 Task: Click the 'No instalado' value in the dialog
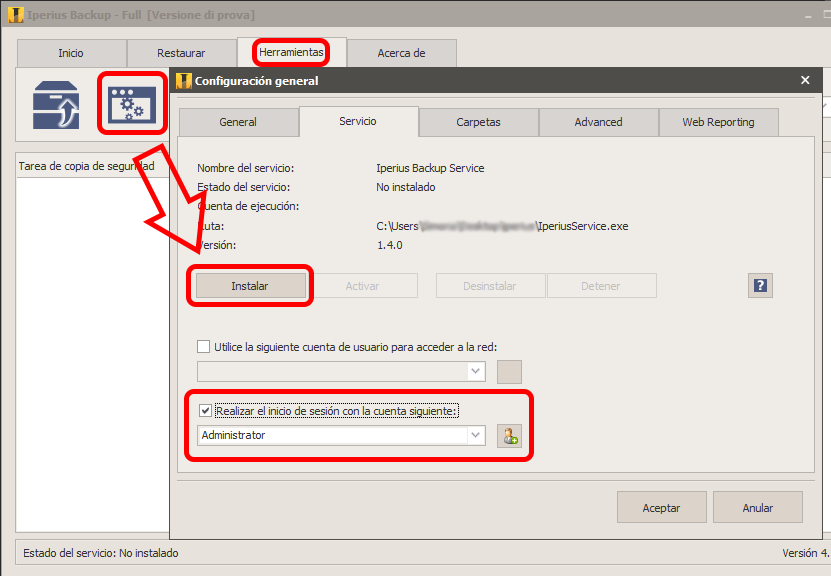[406, 187]
